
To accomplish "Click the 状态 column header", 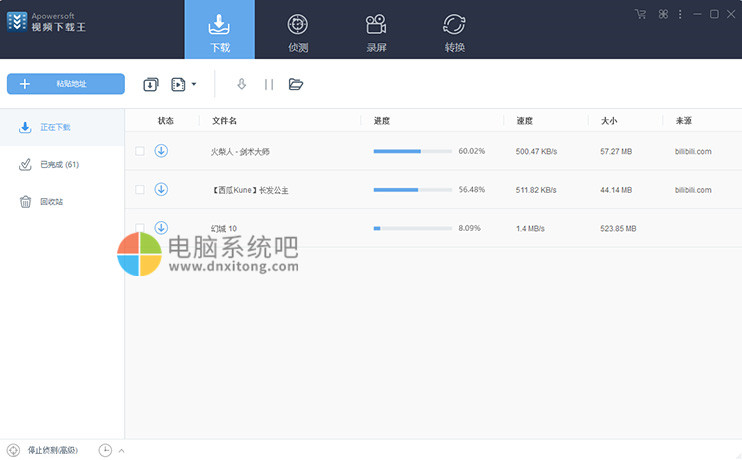I will coord(165,121).
